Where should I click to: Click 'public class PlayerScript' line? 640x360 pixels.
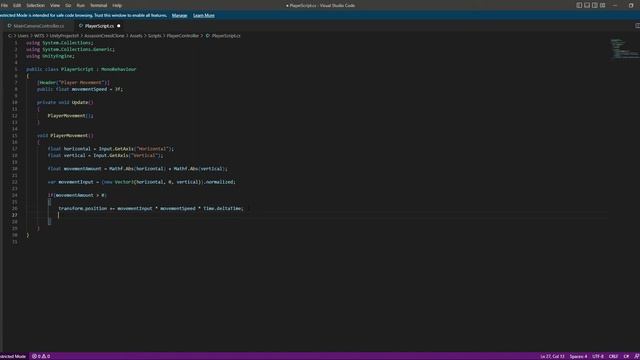(81, 69)
